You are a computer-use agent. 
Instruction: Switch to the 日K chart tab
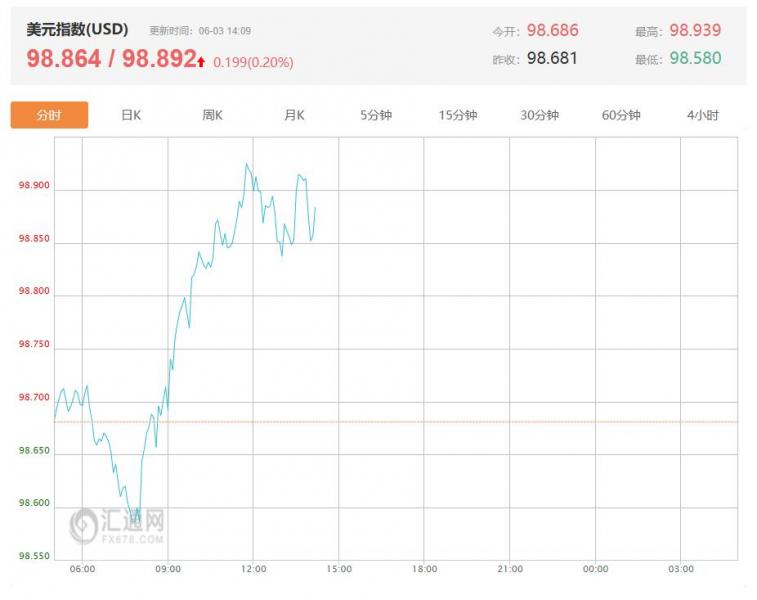point(131,115)
